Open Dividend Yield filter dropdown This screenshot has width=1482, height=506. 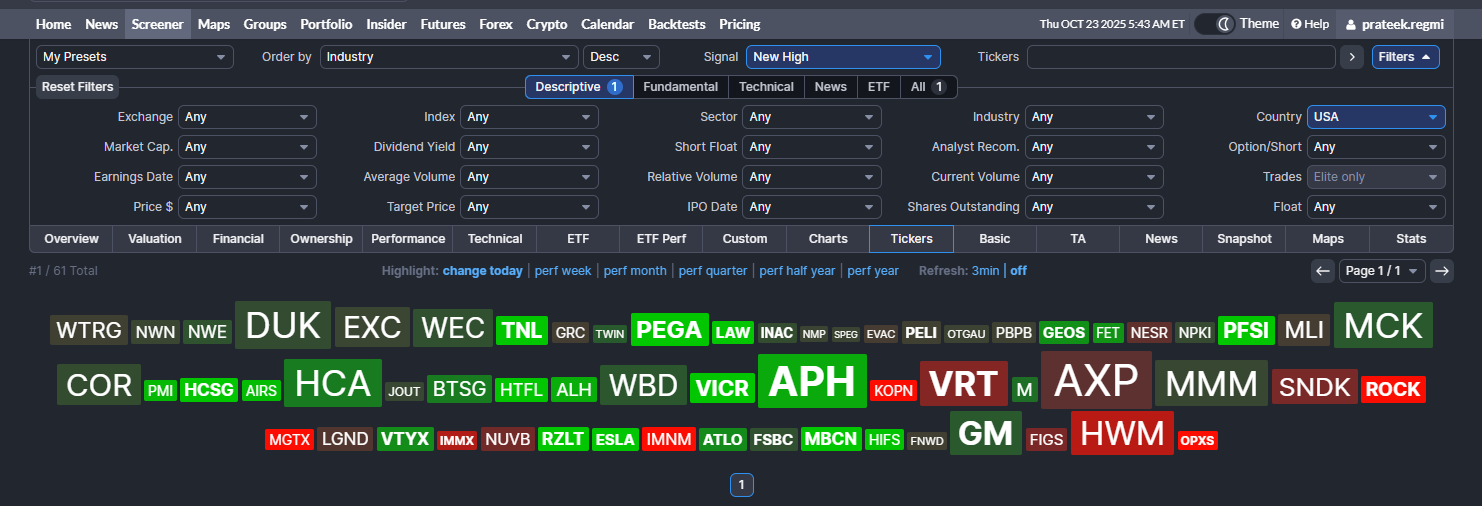pos(529,147)
